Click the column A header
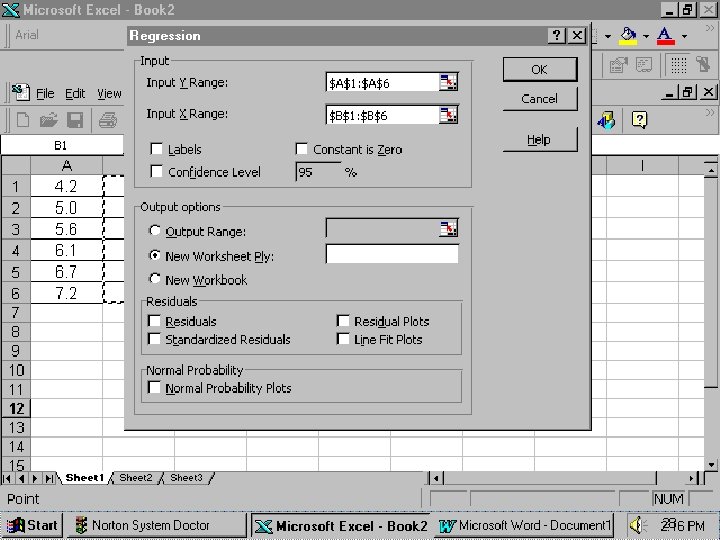Viewport: 720px width, 540px height. click(x=66, y=165)
